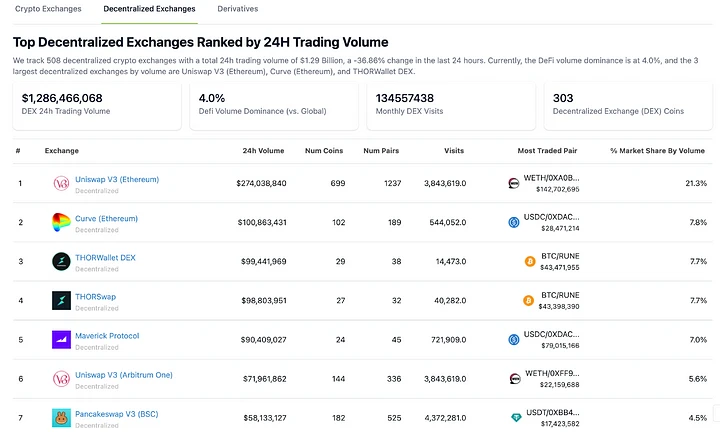This screenshot has height=432, width=720.
Task: Click the Bitcoin icon in THORSwap row
Action: click(x=529, y=300)
